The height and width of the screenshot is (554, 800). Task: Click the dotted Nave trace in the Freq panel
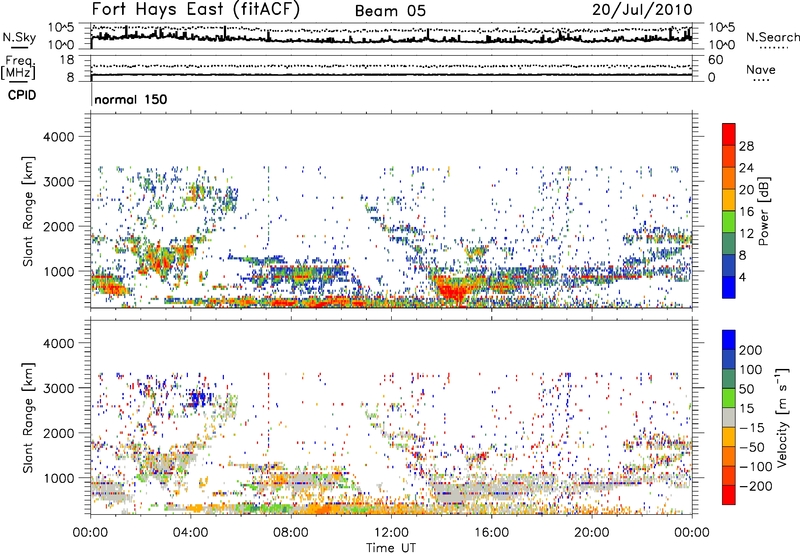pyautogui.click(x=391, y=66)
